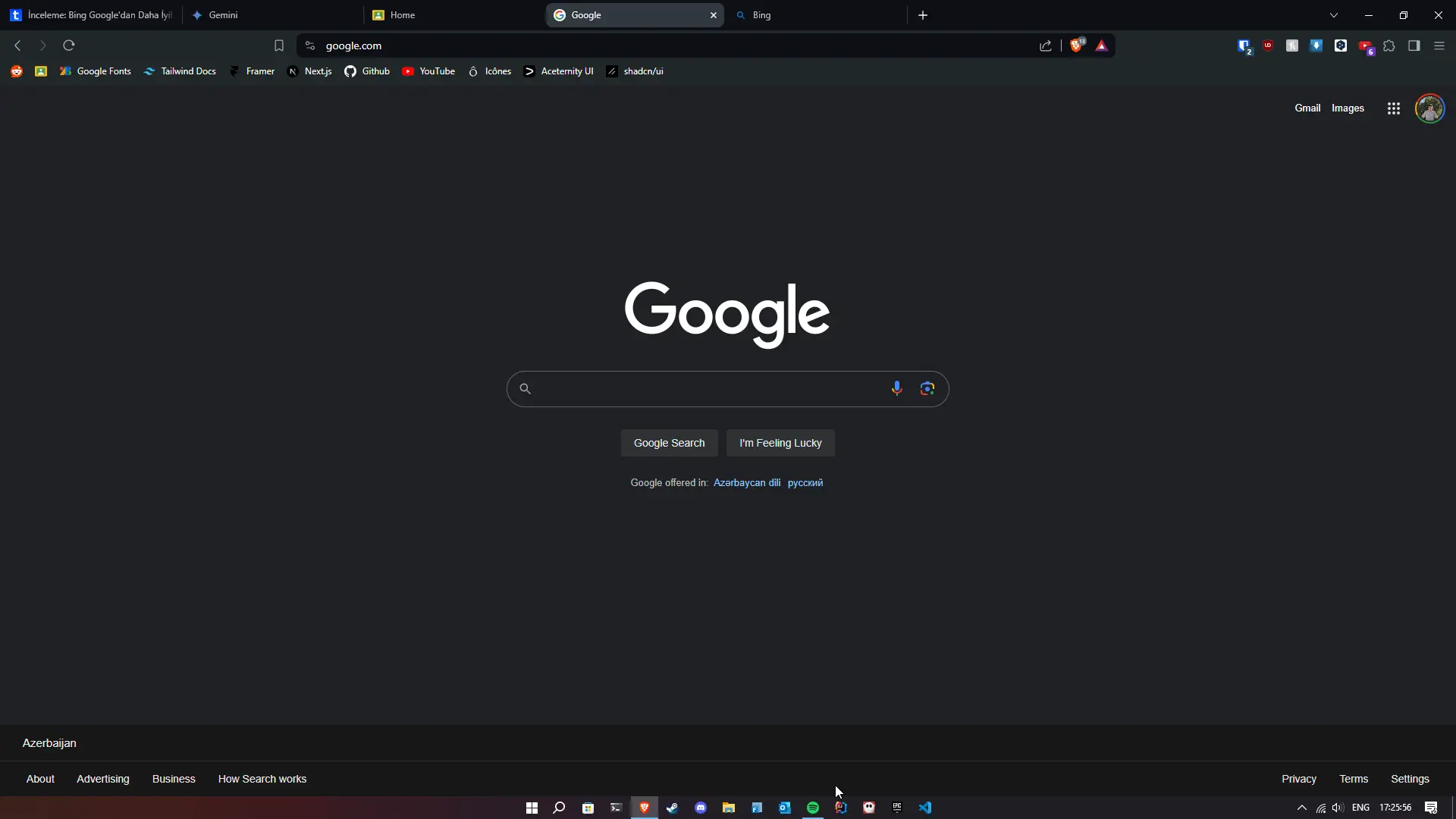
Task: Switch Google to Azərbaycan dili
Action: click(x=747, y=483)
